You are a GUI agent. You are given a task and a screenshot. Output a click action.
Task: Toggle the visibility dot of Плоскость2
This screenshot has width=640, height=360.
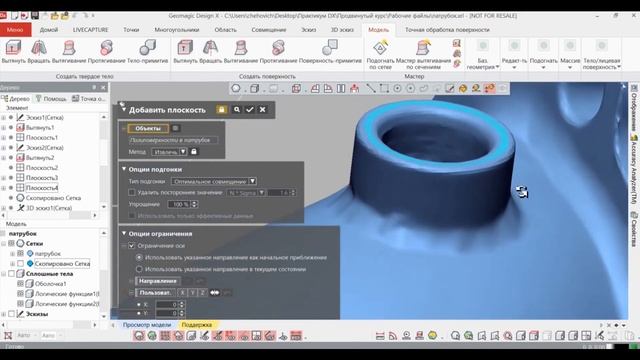(x=11, y=168)
